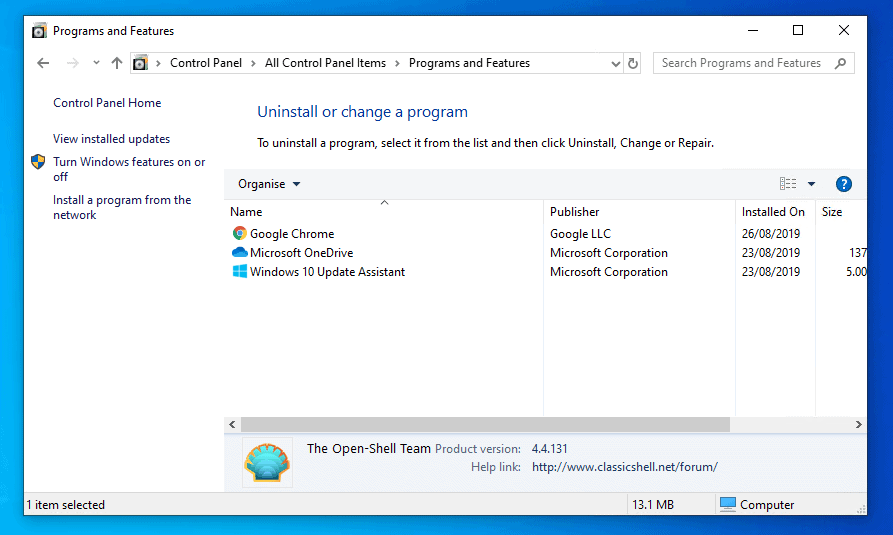Expand the view options dropdown arrow
Viewport: 893px width, 535px height.
click(x=811, y=184)
